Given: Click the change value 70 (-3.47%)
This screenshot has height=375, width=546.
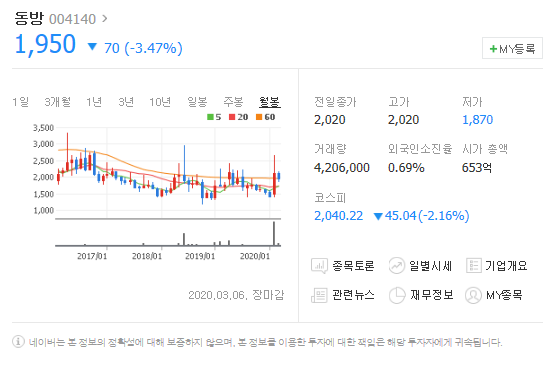Looking at the screenshot, I should click(x=143, y=48).
